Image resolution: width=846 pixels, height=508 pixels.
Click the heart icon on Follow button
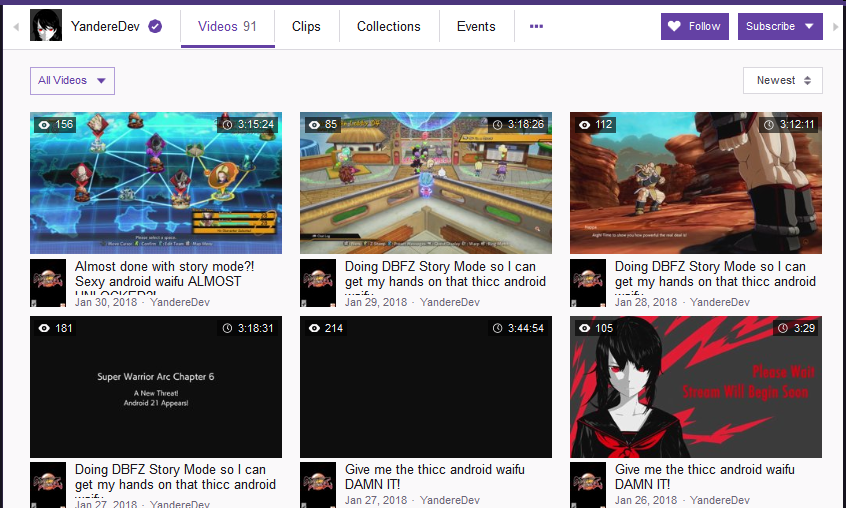(674, 26)
